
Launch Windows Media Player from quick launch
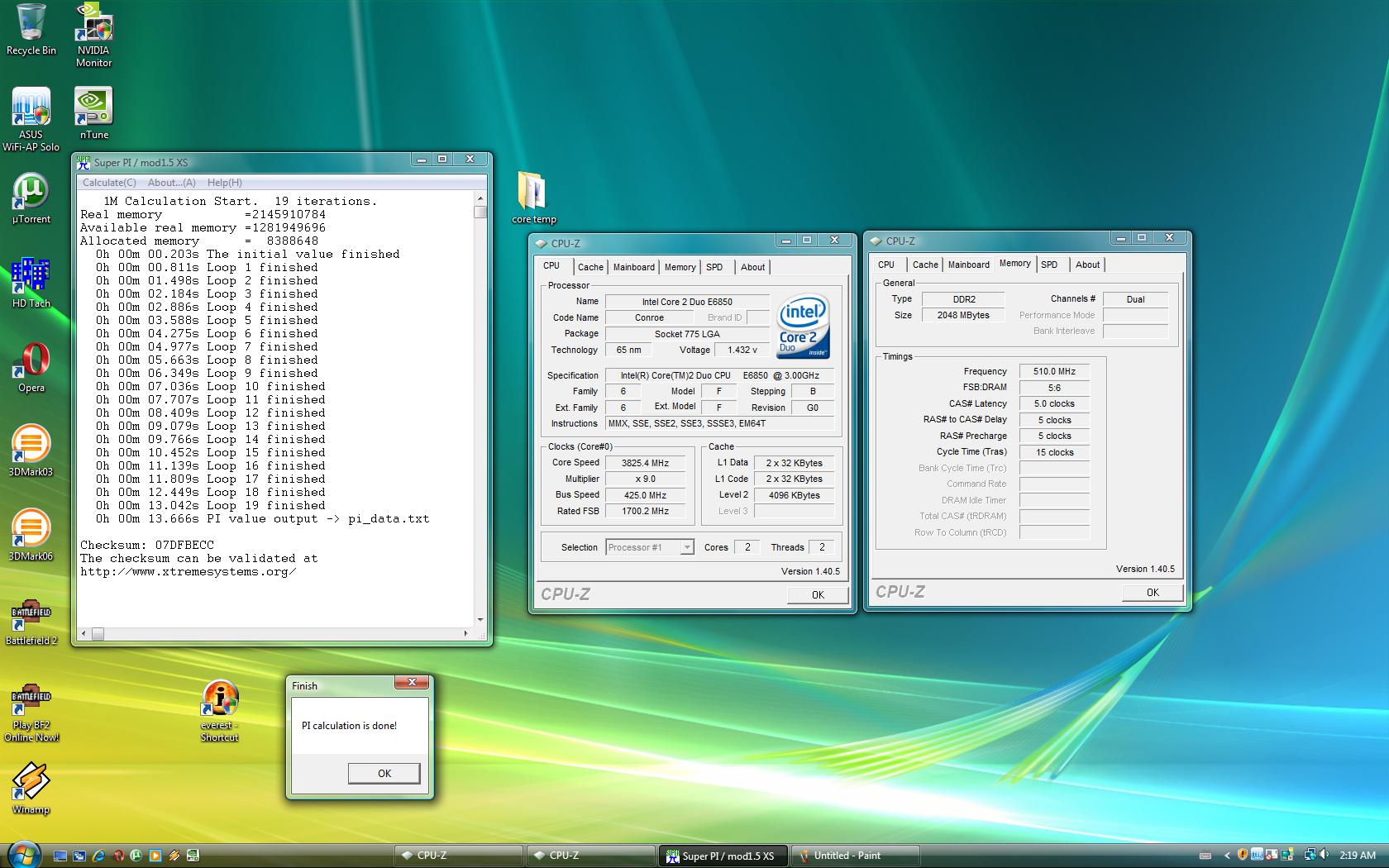coord(155,856)
